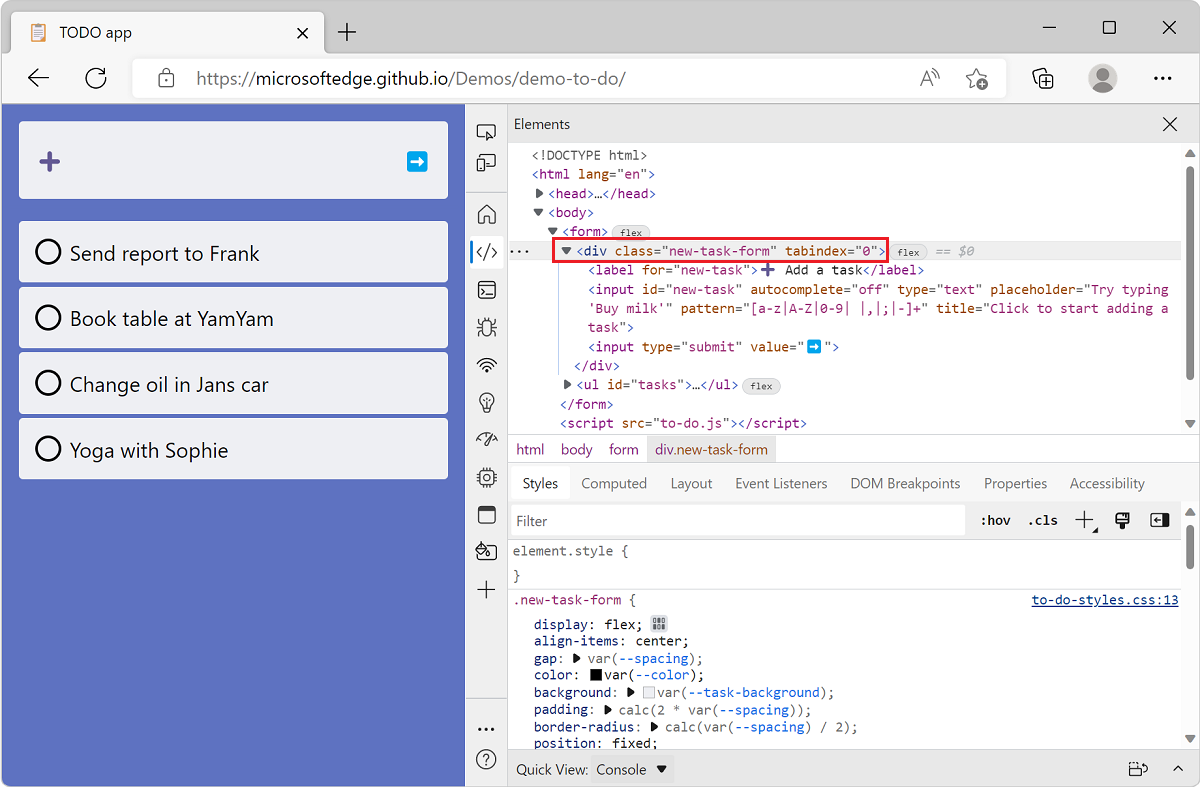This screenshot has width=1200, height=787.
Task: Reload the page in the browser
Action: [96, 78]
